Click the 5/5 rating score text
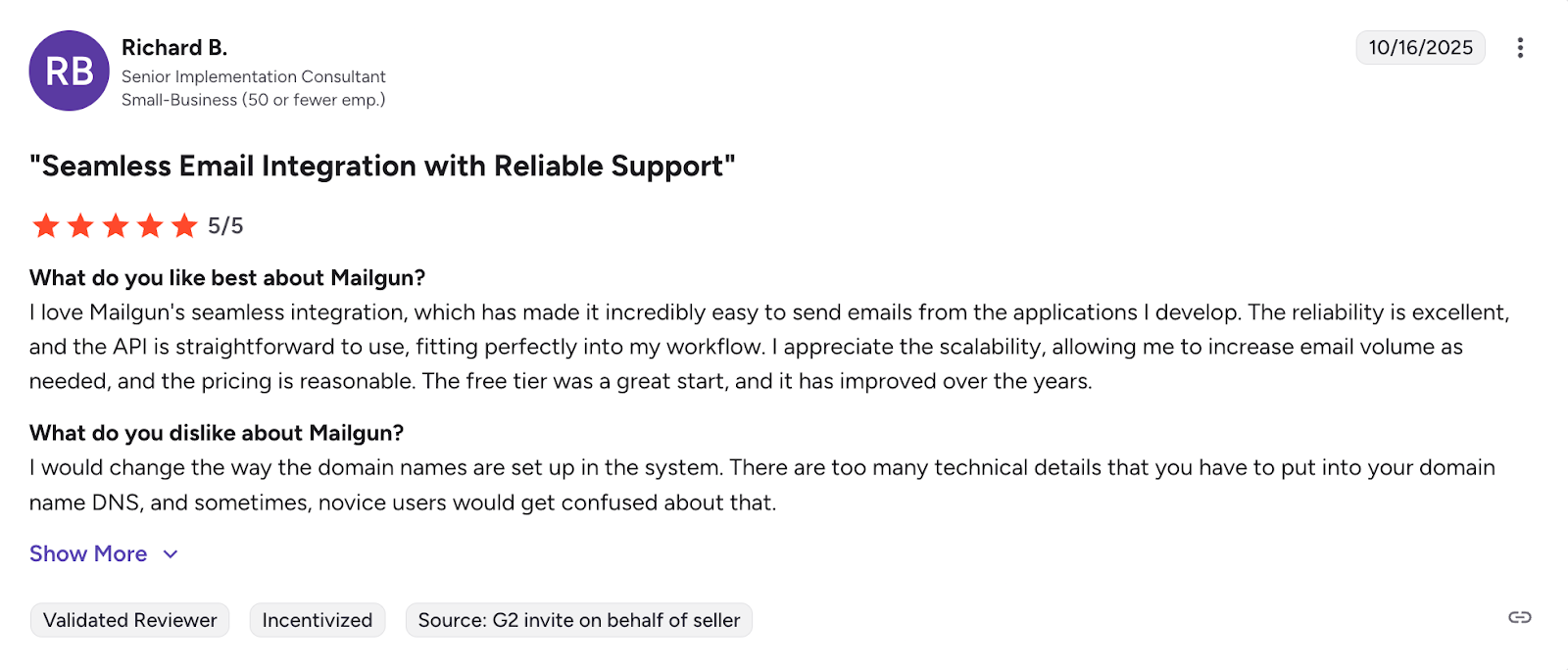The height and width of the screenshot is (670, 1568). click(225, 226)
